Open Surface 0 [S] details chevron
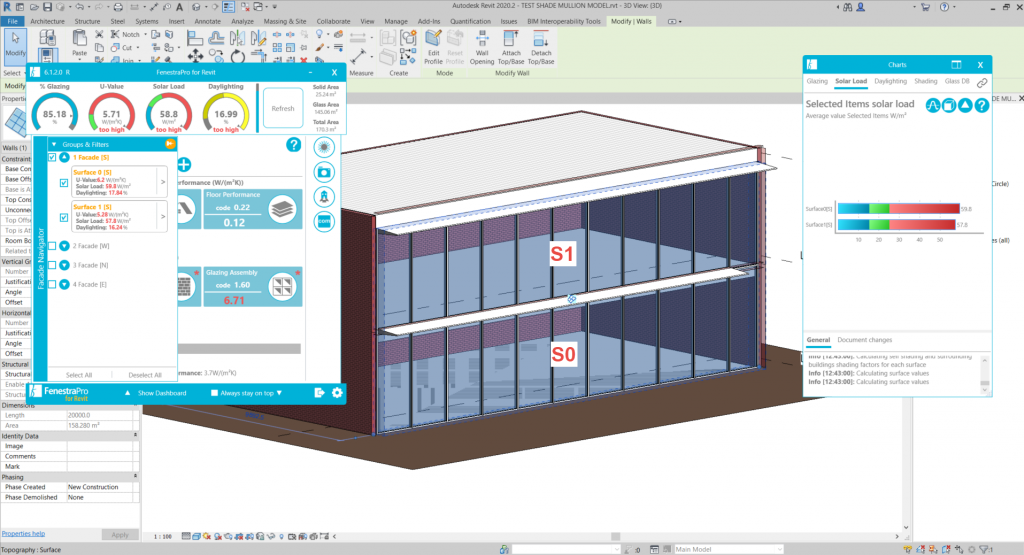The image size is (1024, 555). coord(163,182)
